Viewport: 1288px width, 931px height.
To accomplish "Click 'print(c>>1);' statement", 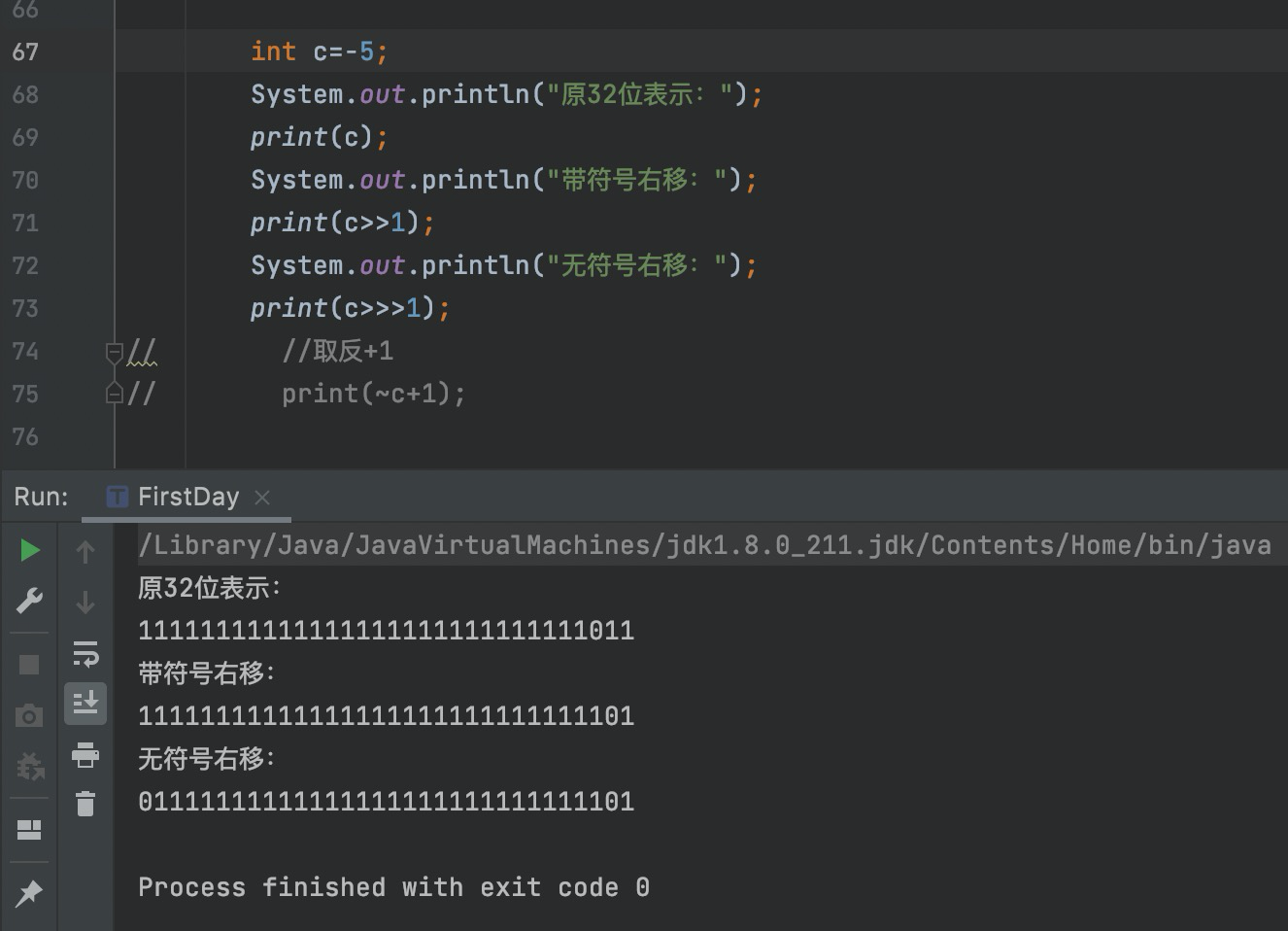I will (342, 223).
